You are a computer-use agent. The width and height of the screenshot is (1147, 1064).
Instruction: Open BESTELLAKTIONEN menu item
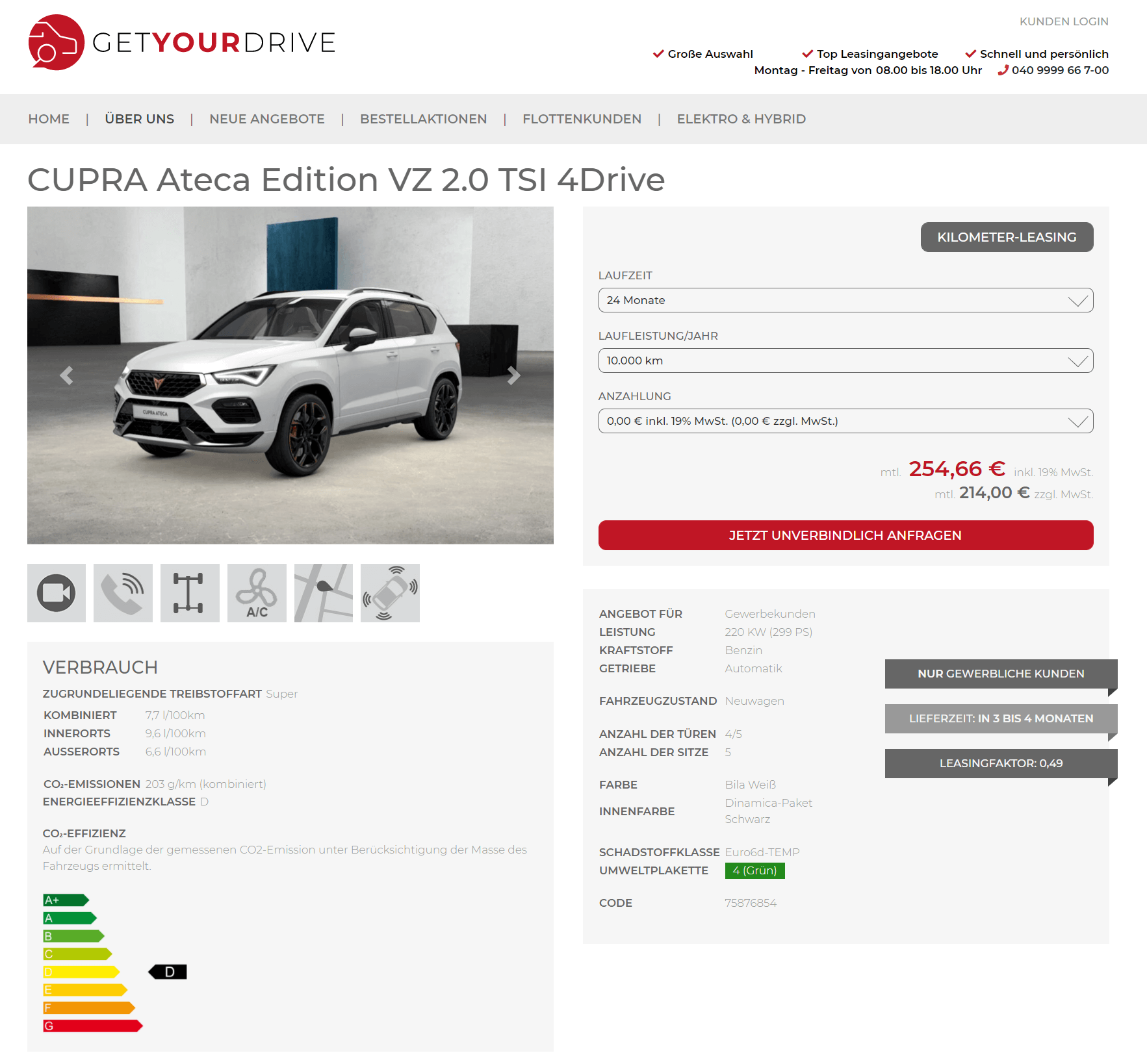pyautogui.click(x=424, y=119)
